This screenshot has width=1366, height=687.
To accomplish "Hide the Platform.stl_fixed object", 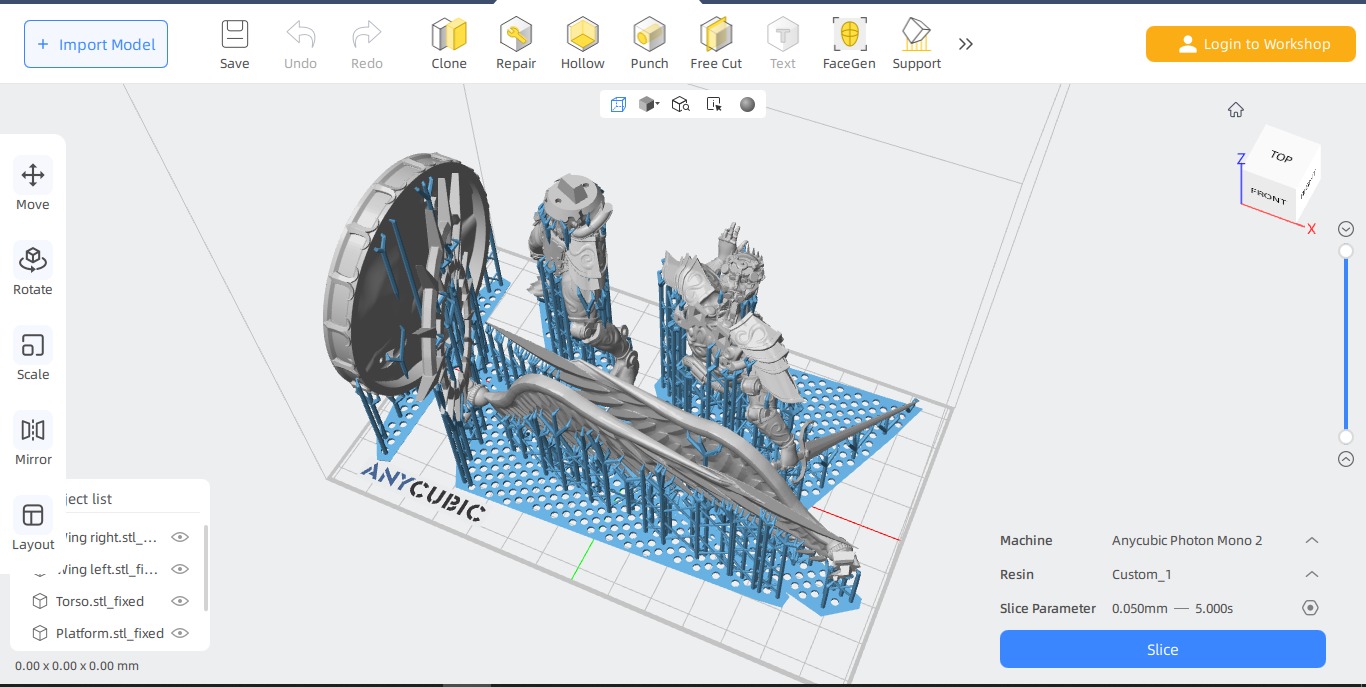I will coord(180,633).
